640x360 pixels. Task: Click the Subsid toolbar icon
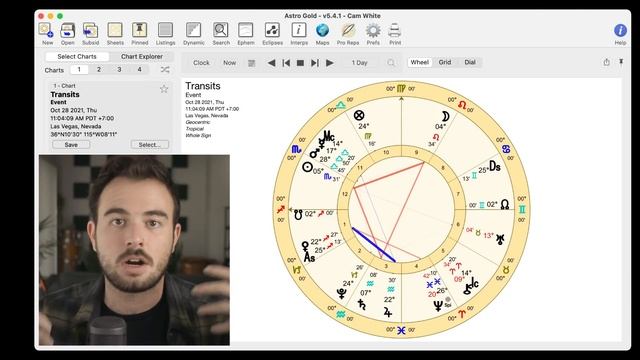[x=90, y=30]
